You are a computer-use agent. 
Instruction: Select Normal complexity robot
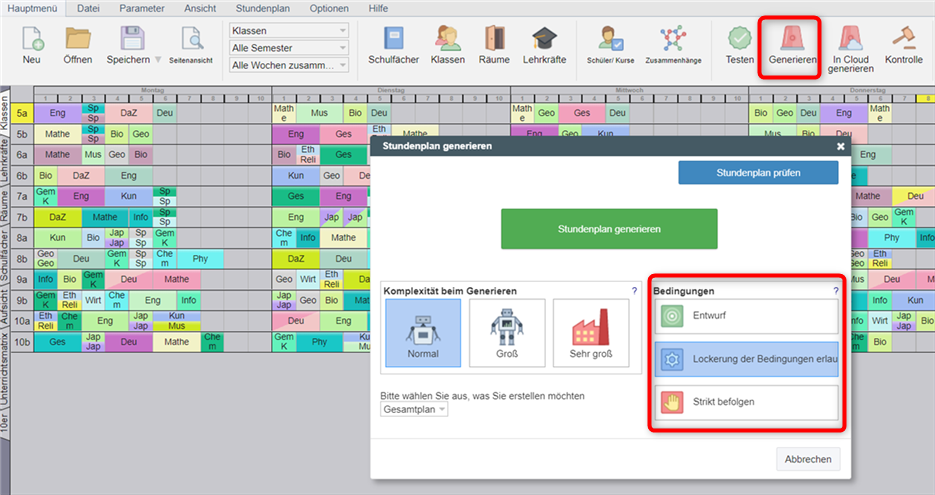[423, 333]
